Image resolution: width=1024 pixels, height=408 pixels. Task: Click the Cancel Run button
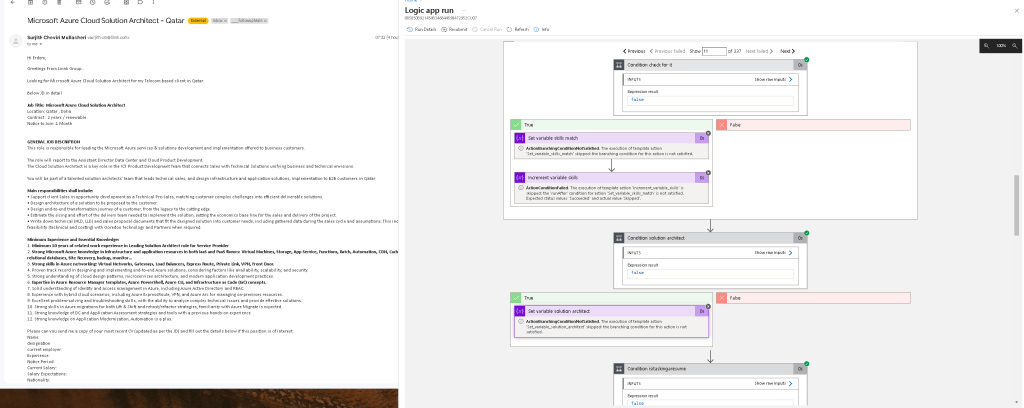click(487, 29)
